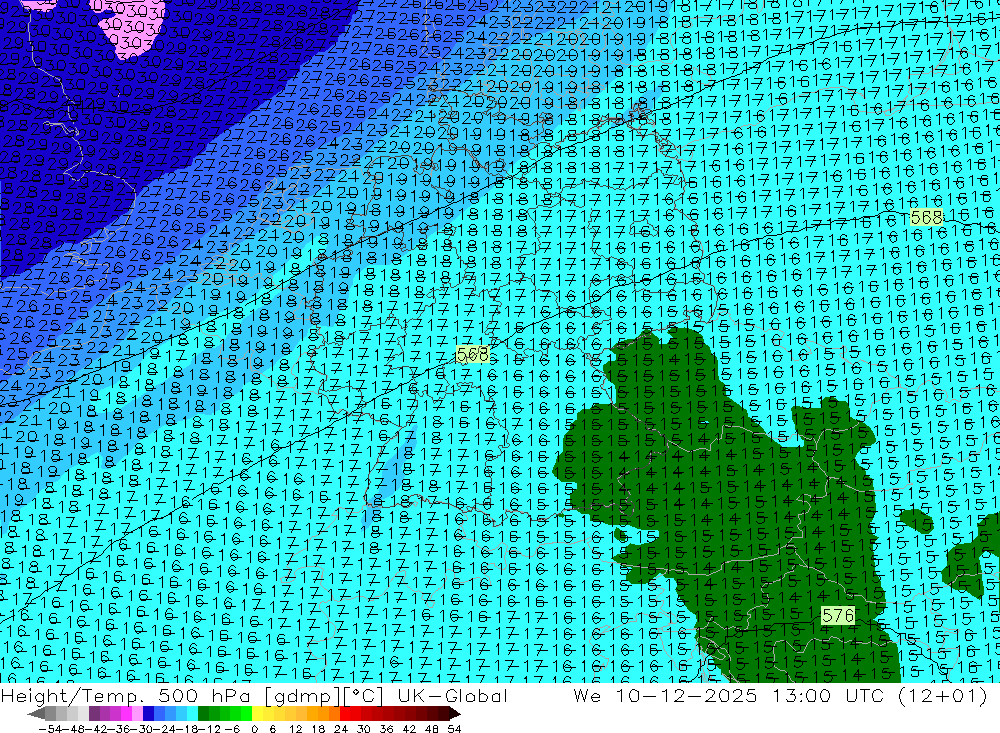Click the 568 contour label near right edge

[x=926, y=218]
